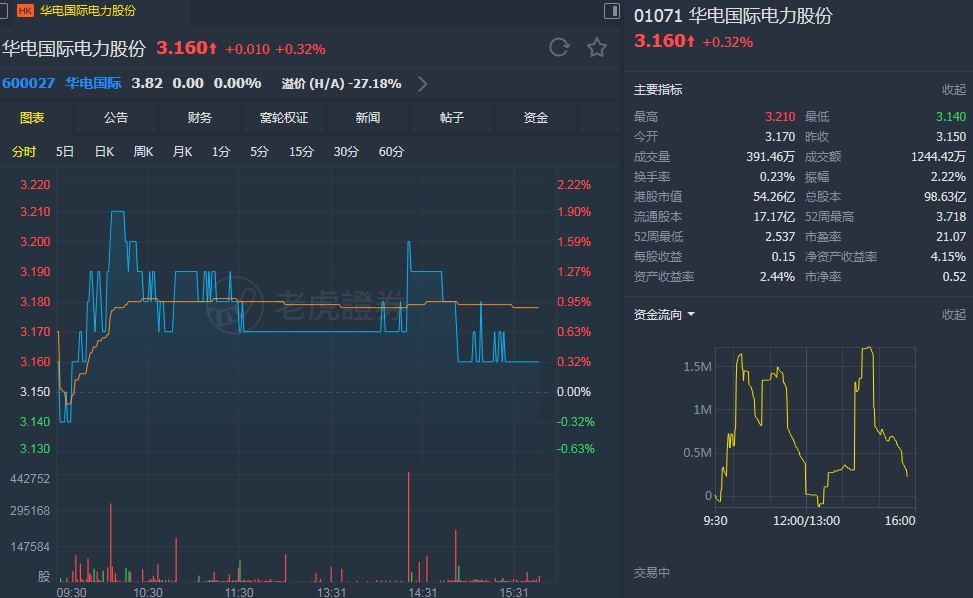The image size is (973, 598).
Task: Select the 15分 chart interval
Action: 301,152
